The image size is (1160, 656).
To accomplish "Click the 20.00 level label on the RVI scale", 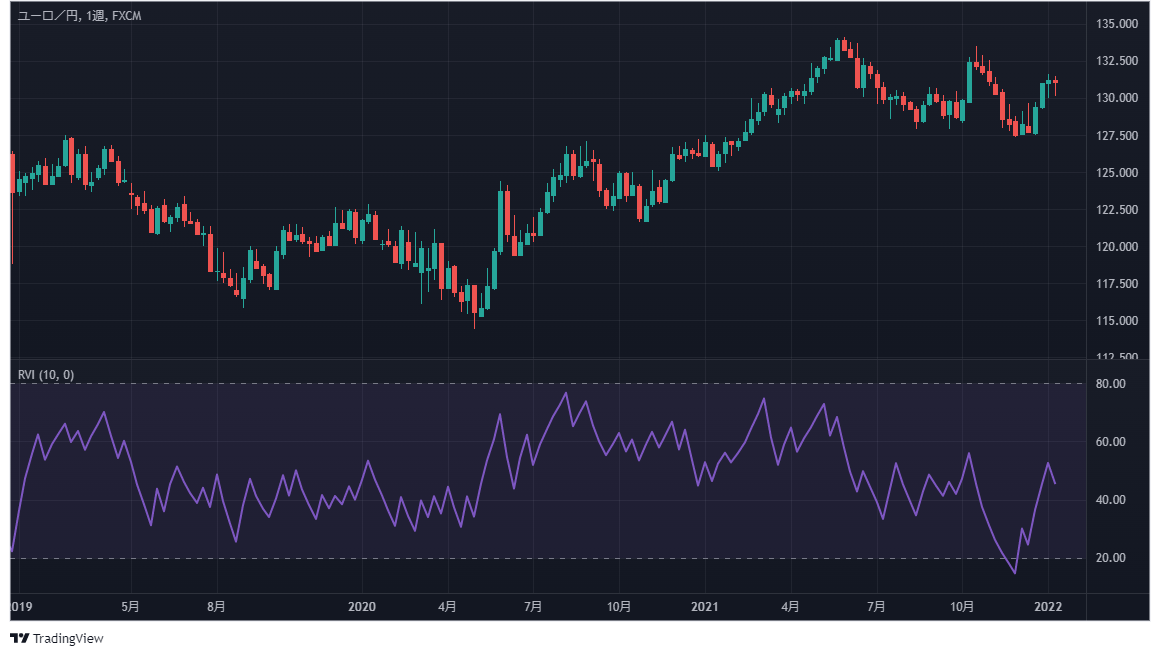I will point(1112,556).
